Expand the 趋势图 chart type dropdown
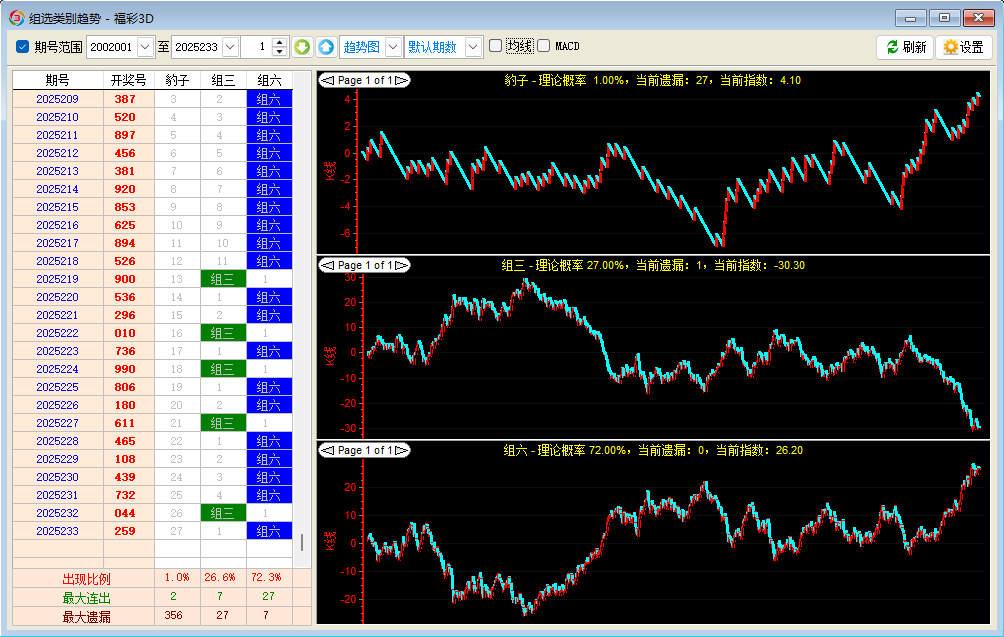 pos(393,47)
